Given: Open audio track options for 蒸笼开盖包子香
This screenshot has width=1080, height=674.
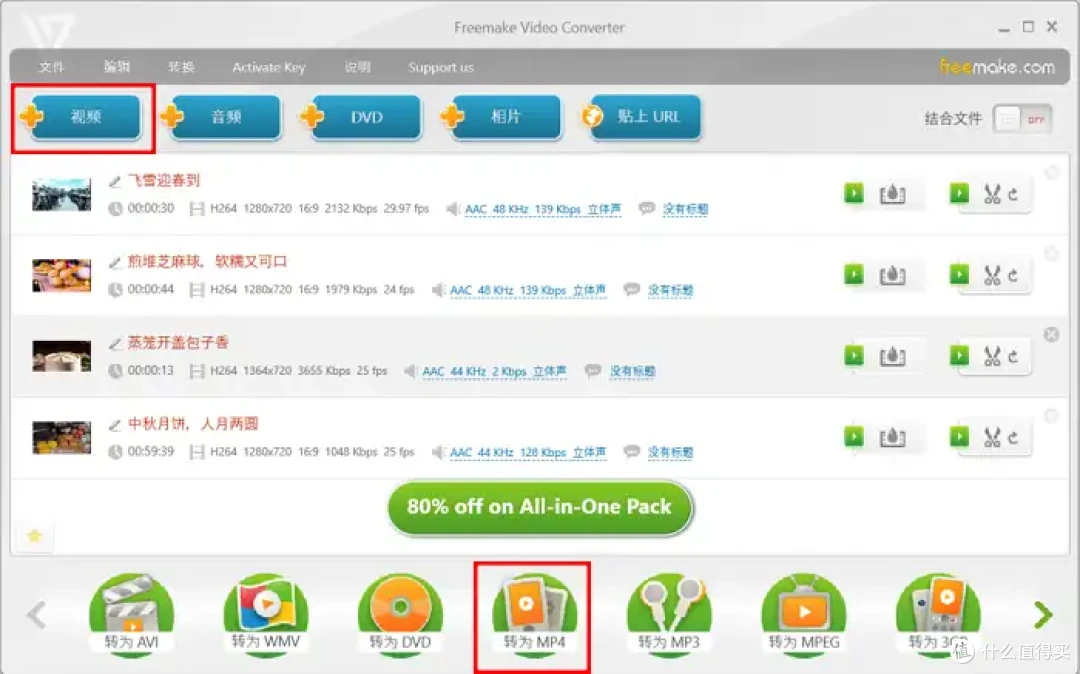Looking at the screenshot, I should click(x=494, y=372).
